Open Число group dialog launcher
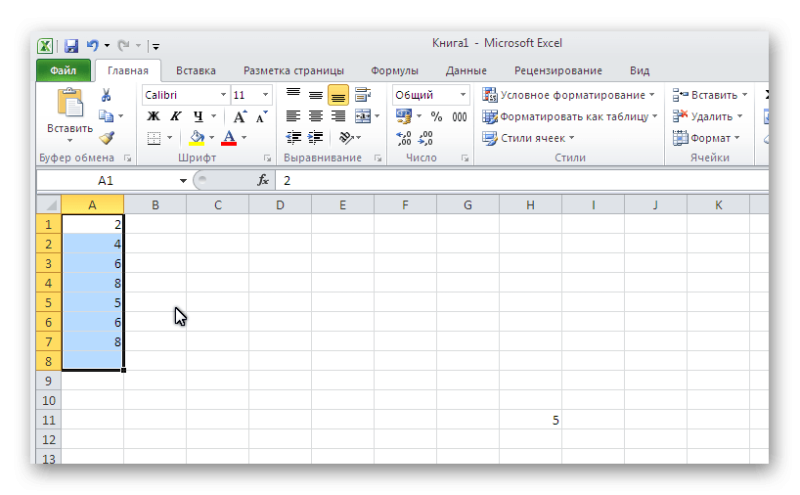800x495 pixels. pos(465,159)
